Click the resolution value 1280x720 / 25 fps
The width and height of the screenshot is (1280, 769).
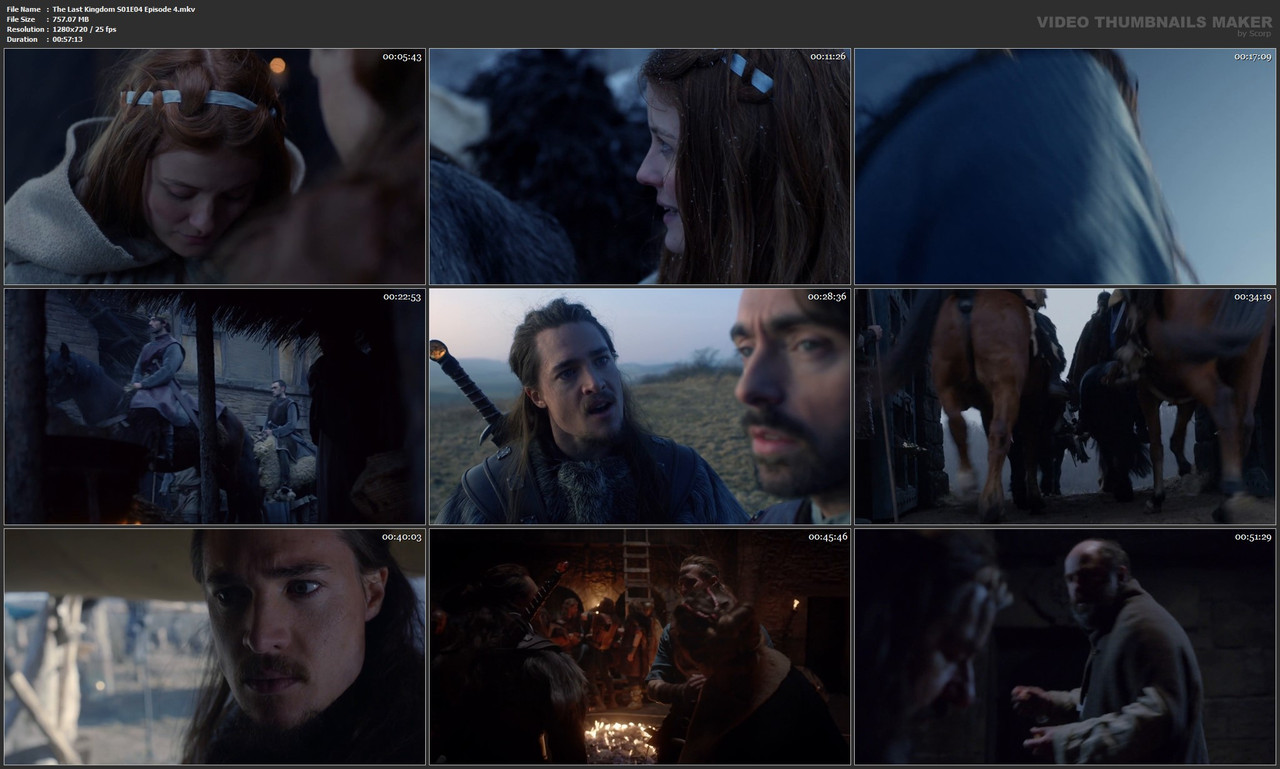[84, 29]
